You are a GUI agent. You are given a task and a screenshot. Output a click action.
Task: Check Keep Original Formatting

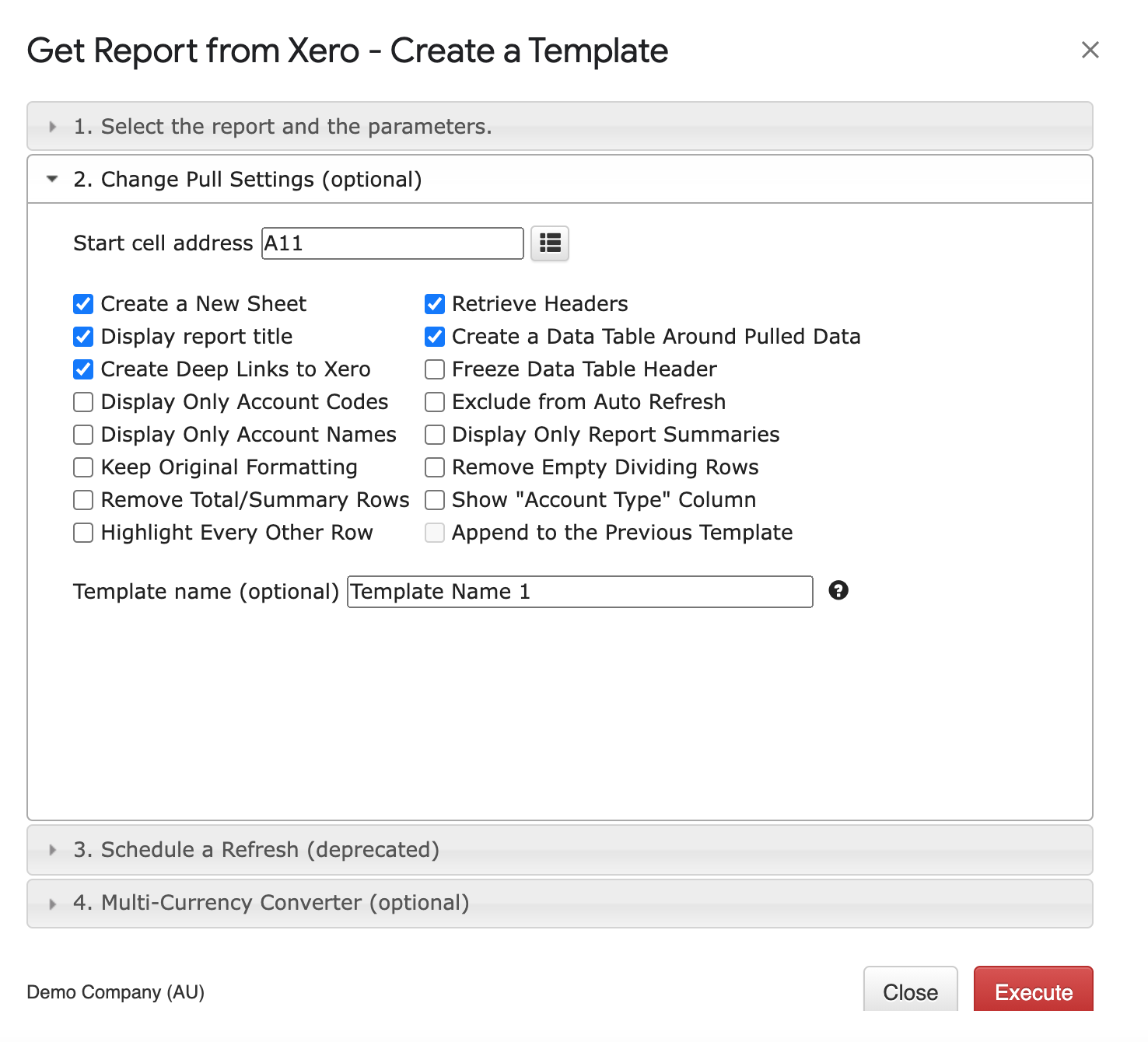point(83,467)
